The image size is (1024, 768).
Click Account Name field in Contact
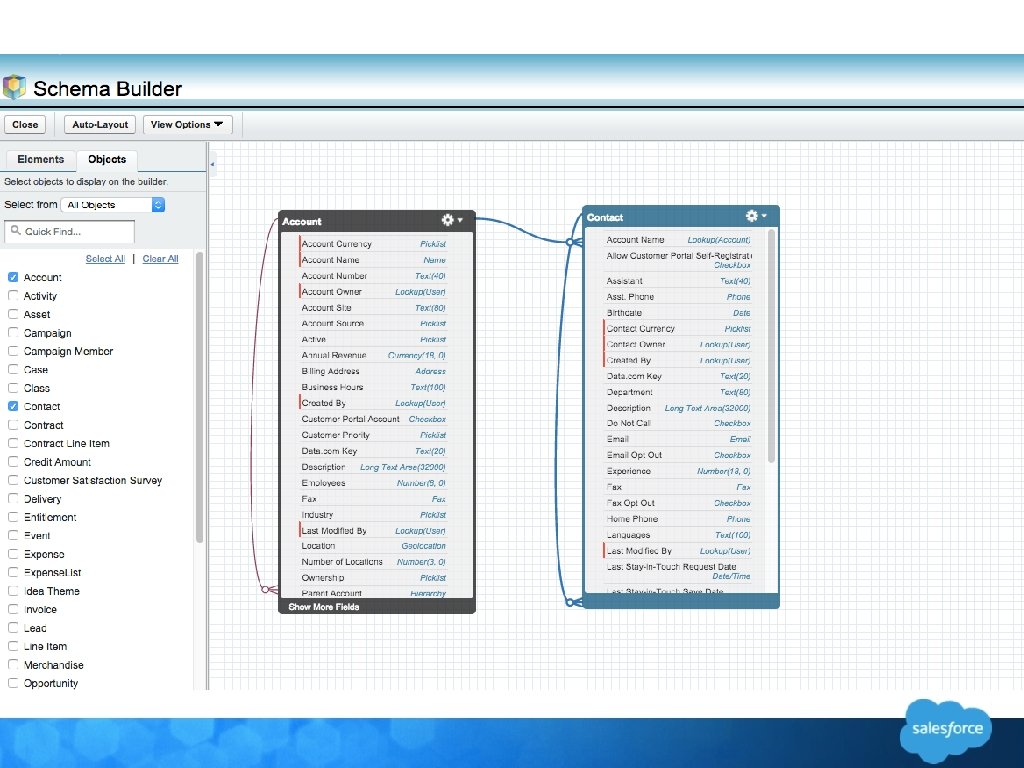(678, 240)
